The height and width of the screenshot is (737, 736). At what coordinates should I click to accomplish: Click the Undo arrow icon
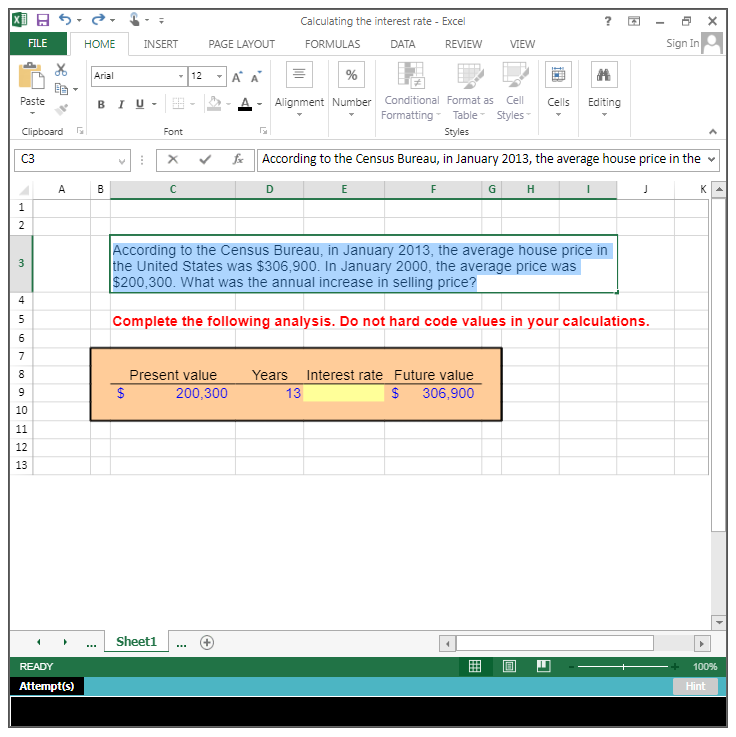[x=65, y=20]
